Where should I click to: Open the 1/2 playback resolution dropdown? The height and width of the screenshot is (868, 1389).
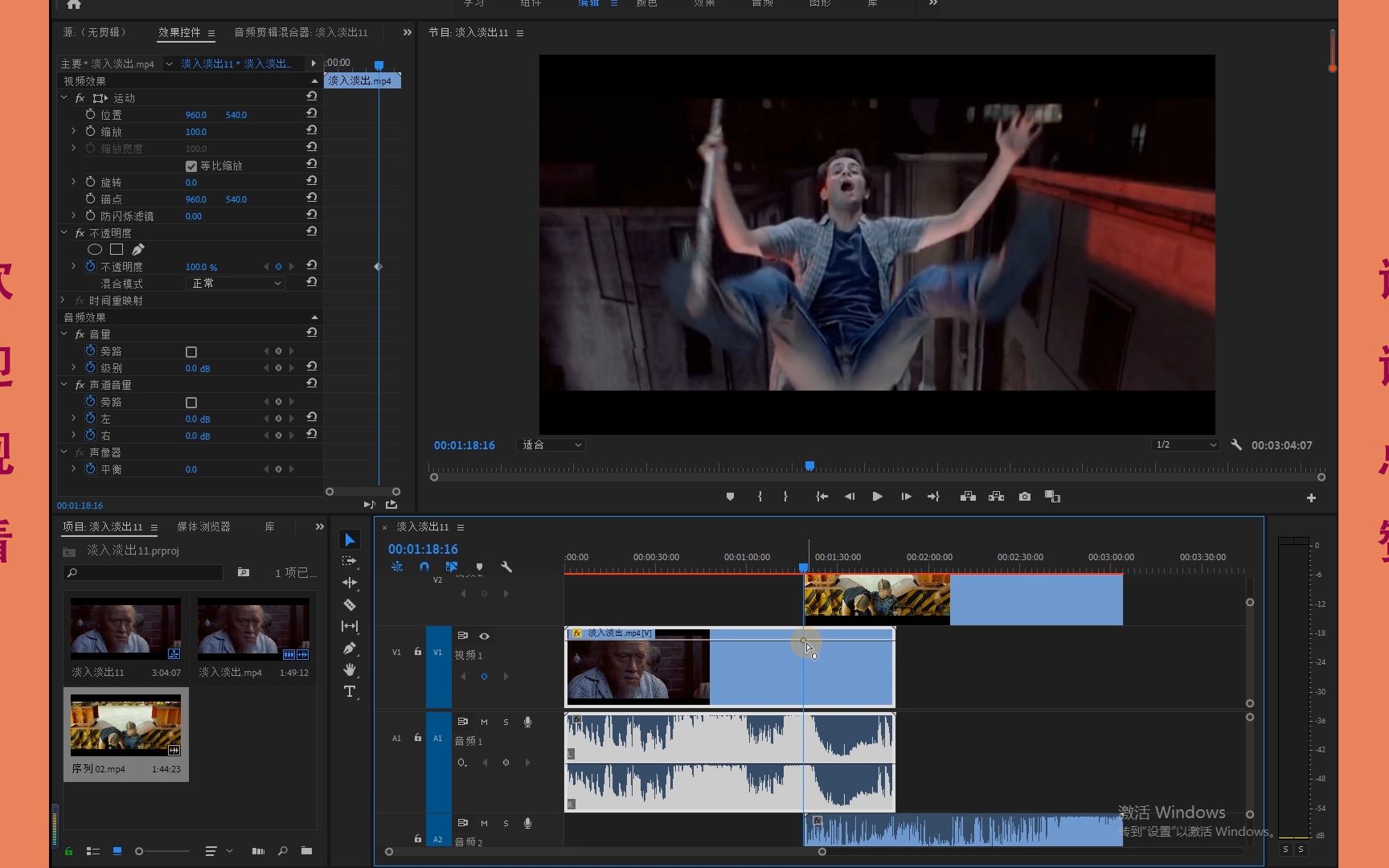[x=1186, y=444]
